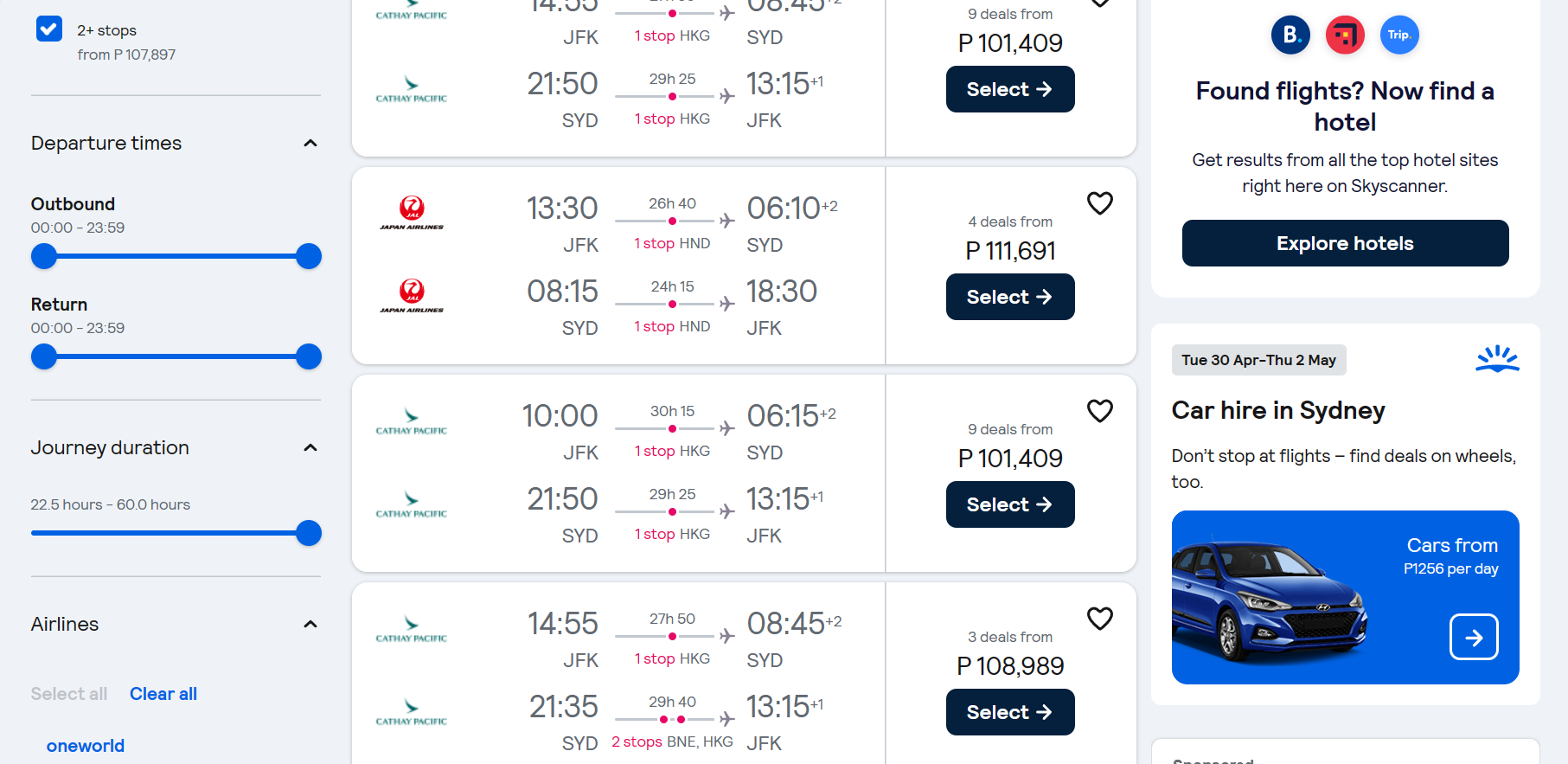
Task: Click Select all airlines link
Action: (69, 694)
